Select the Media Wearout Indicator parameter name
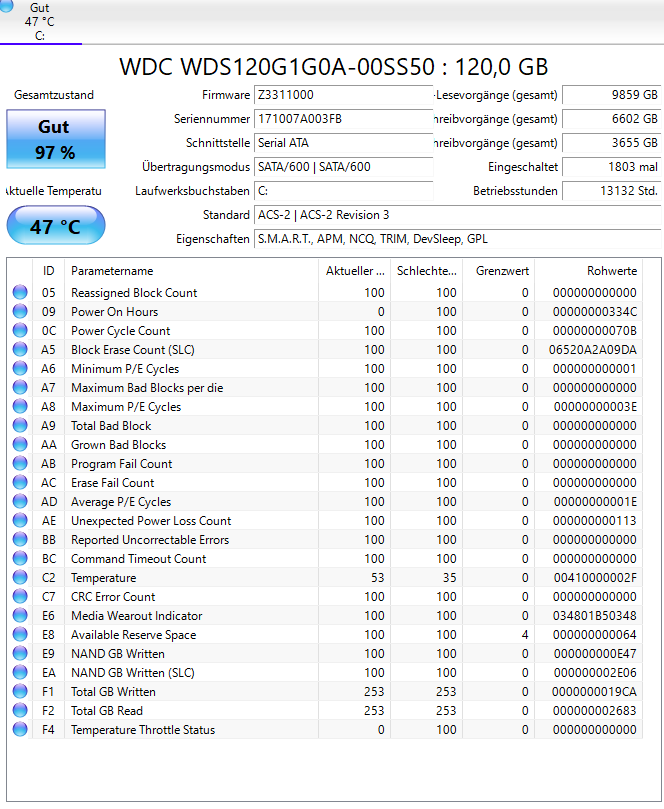This screenshot has height=809, width=664. click(137, 616)
